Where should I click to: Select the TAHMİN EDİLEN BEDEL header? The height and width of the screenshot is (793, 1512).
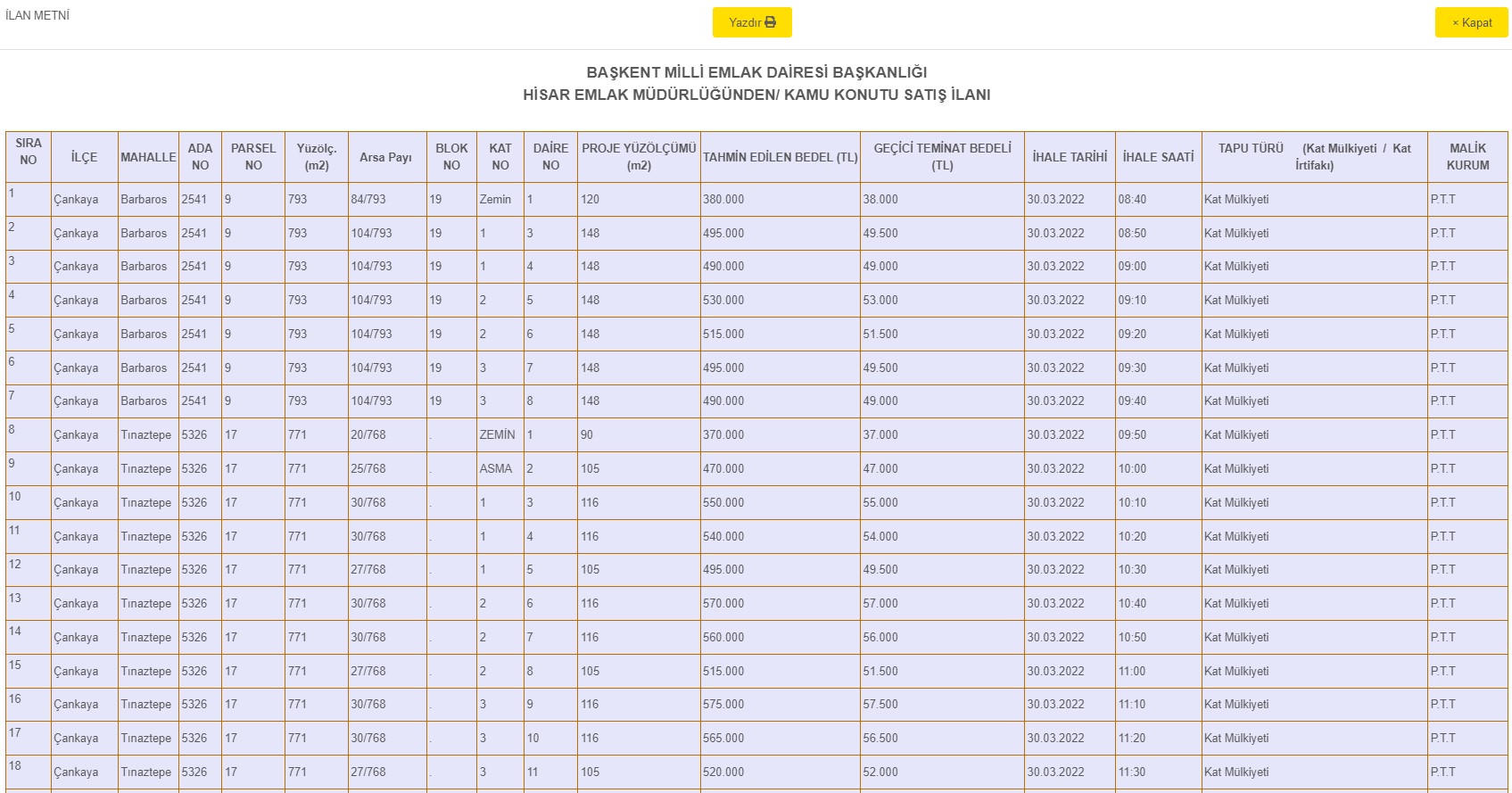pyautogui.click(x=781, y=157)
